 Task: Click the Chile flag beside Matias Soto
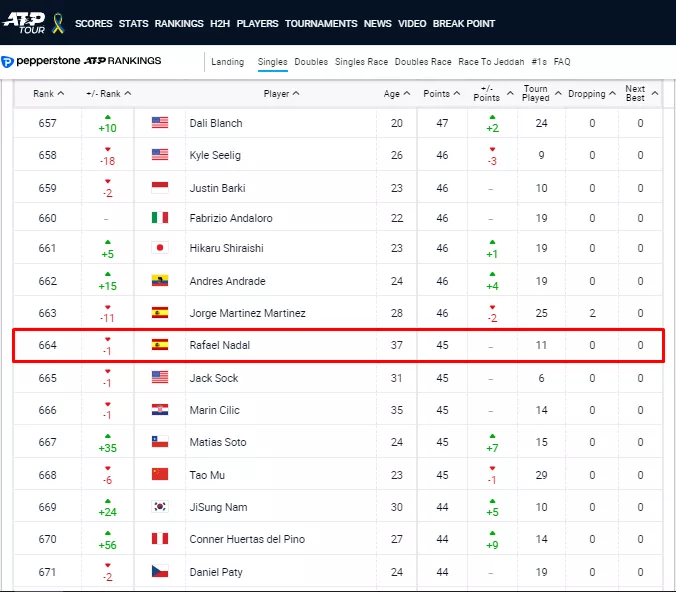tap(160, 442)
